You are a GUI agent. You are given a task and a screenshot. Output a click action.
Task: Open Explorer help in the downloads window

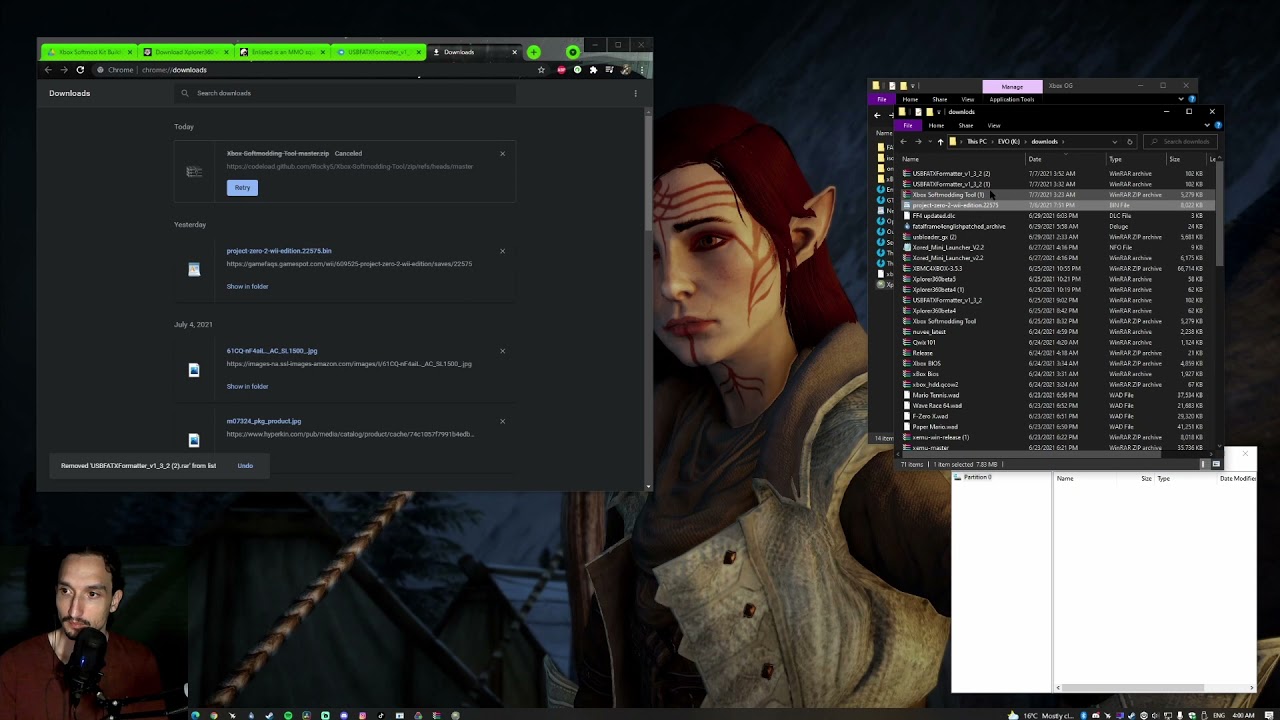click(x=1216, y=125)
